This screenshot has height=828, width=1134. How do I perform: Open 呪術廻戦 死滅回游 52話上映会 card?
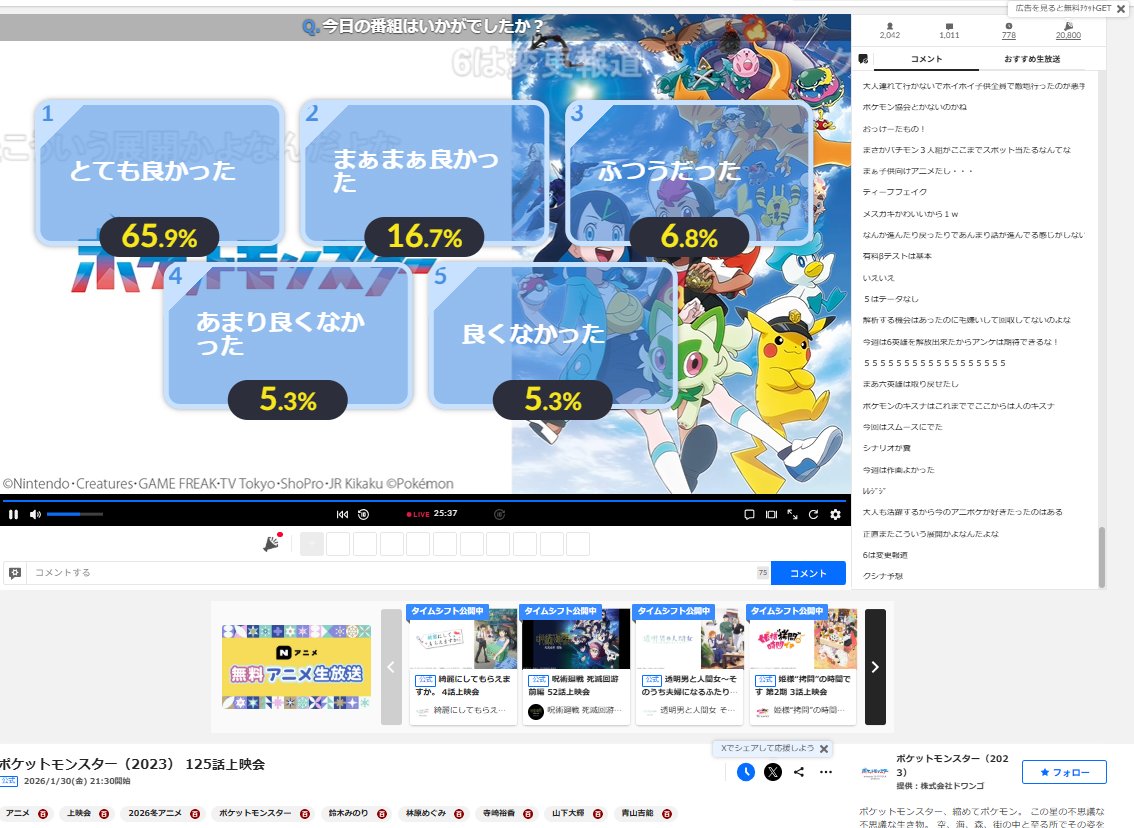(576, 665)
